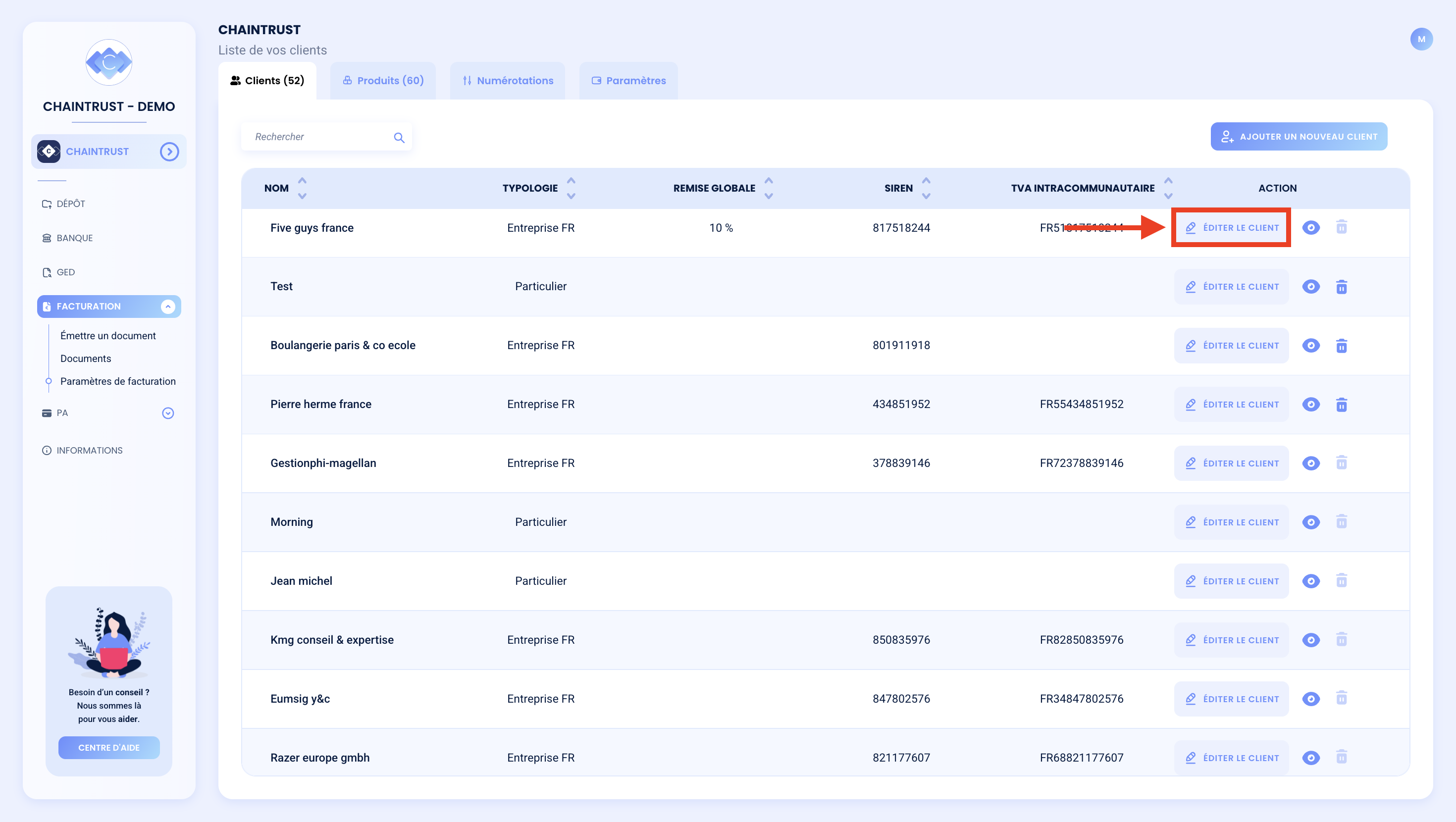
Task: Edit the Gestionphi-magellan client
Action: [x=1231, y=463]
